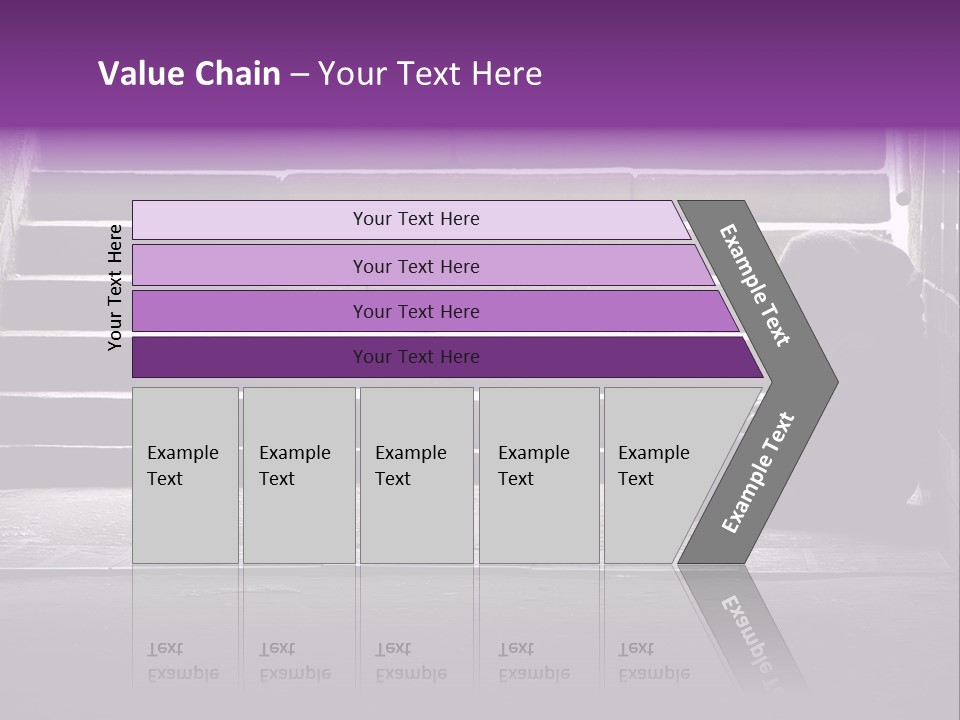960x720 pixels.
Task: Click the bold "Value Chain" title text
Action: coord(189,74)
